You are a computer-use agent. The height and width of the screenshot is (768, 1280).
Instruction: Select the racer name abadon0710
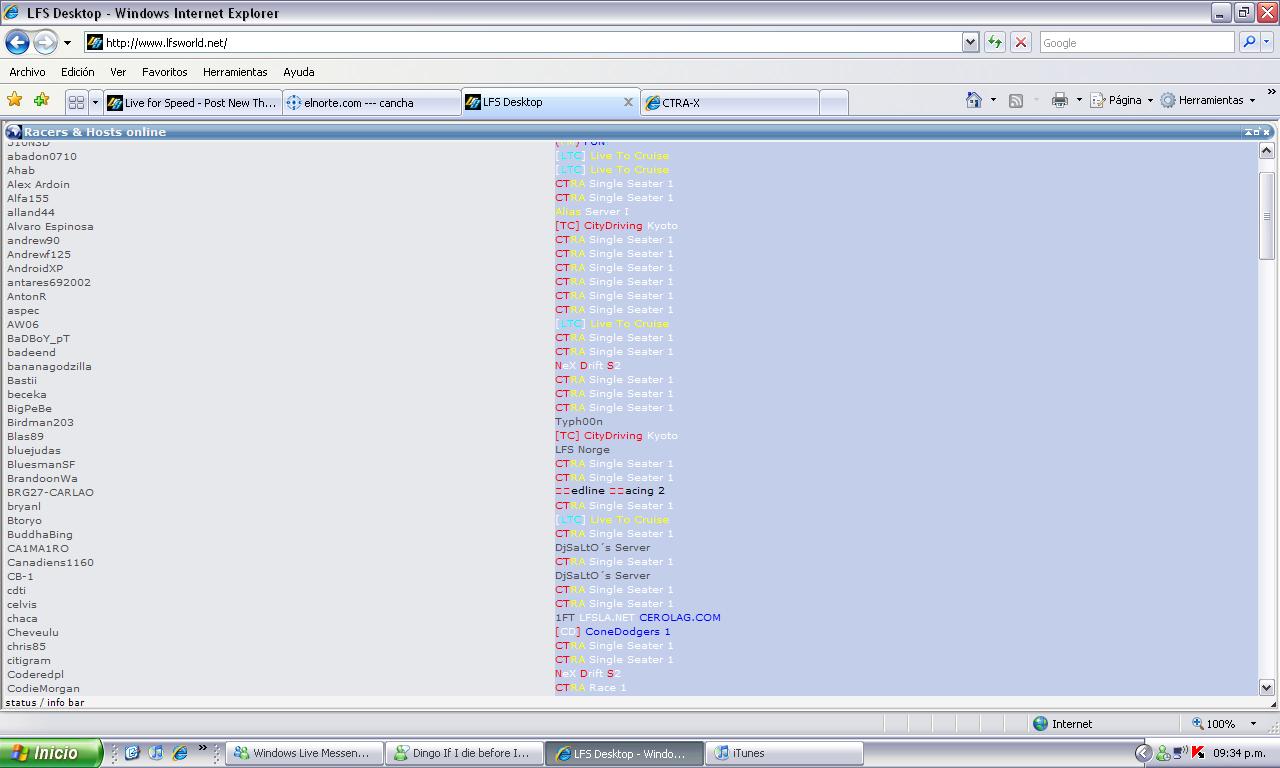coord(42,156)
